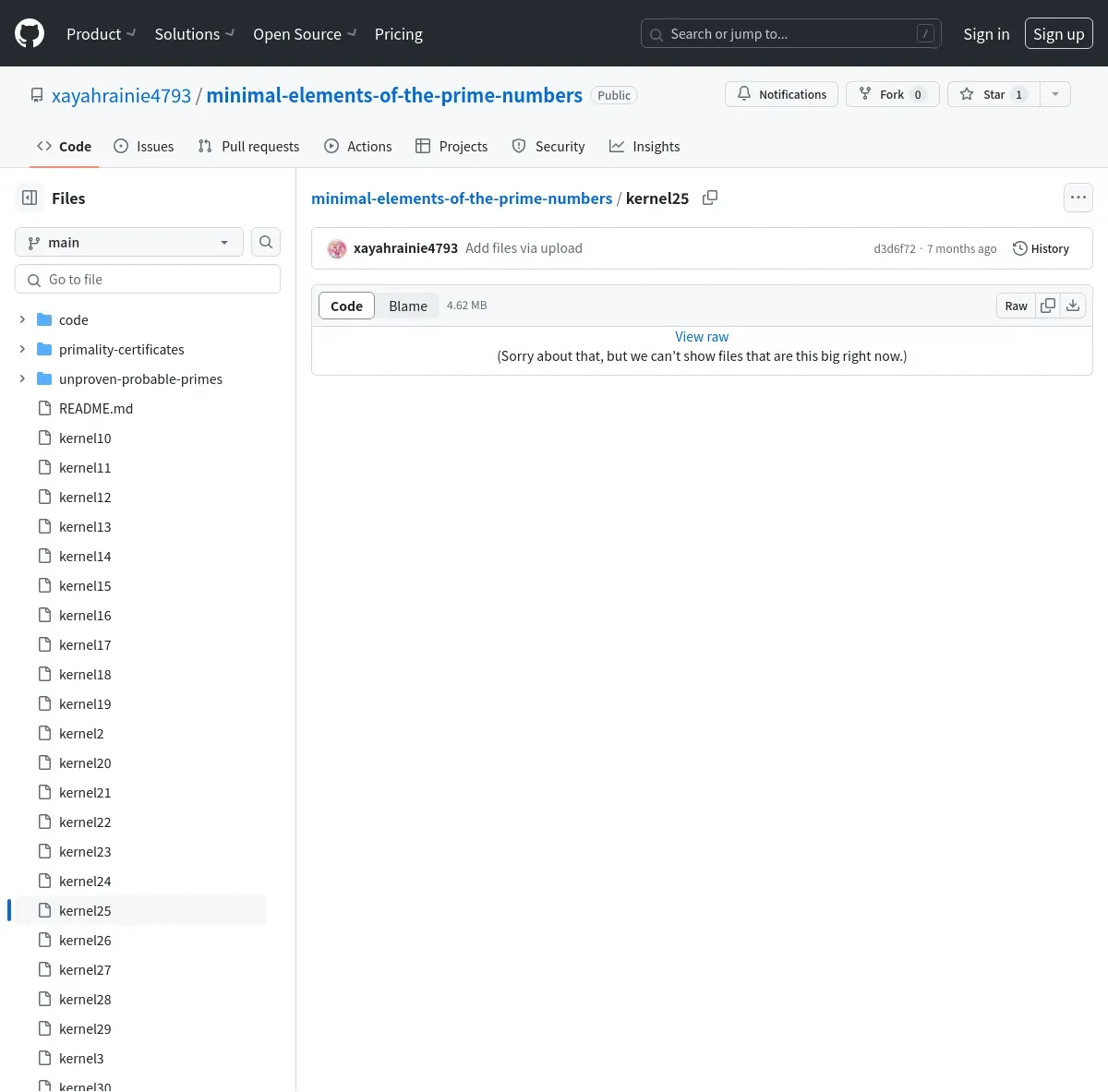Open the kernel10 file
Image resolution: width=1108 pixels, height=1092 pixels.
tap(85, 438)
